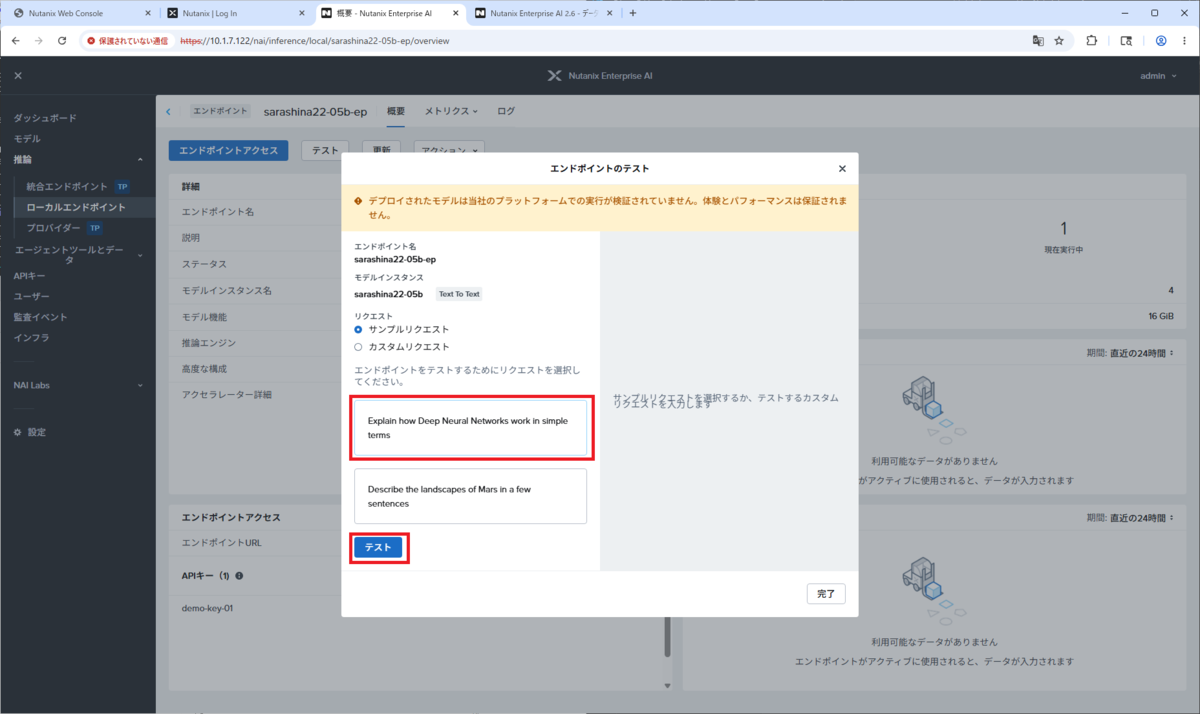Open ダッシュボード in the sidebar
Screen dimensions: 1200x714
(x=44, y=118)
